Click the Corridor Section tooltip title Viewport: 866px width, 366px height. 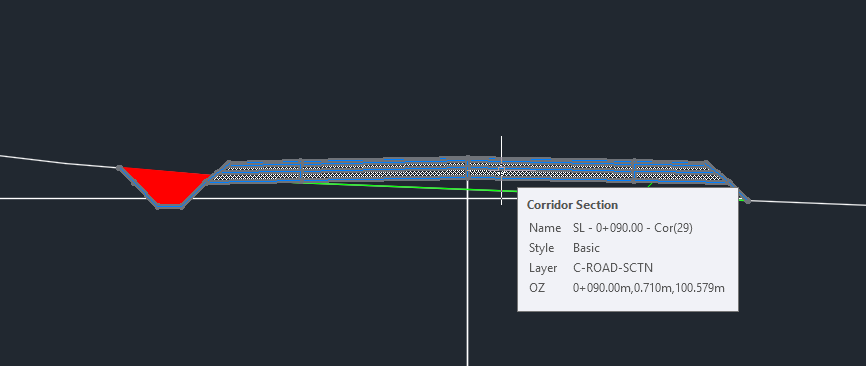tap(572, 205)
